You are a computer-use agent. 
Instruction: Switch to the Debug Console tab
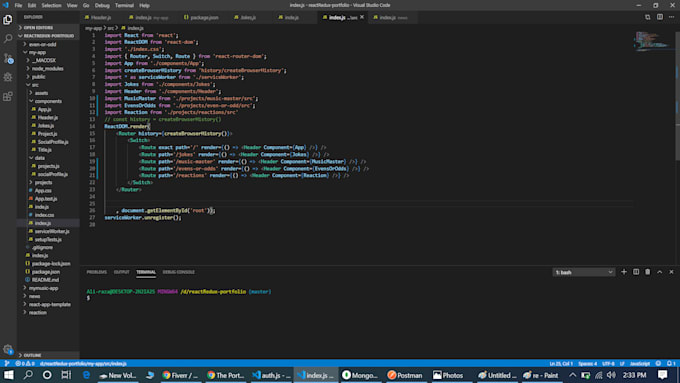(179, 272)
